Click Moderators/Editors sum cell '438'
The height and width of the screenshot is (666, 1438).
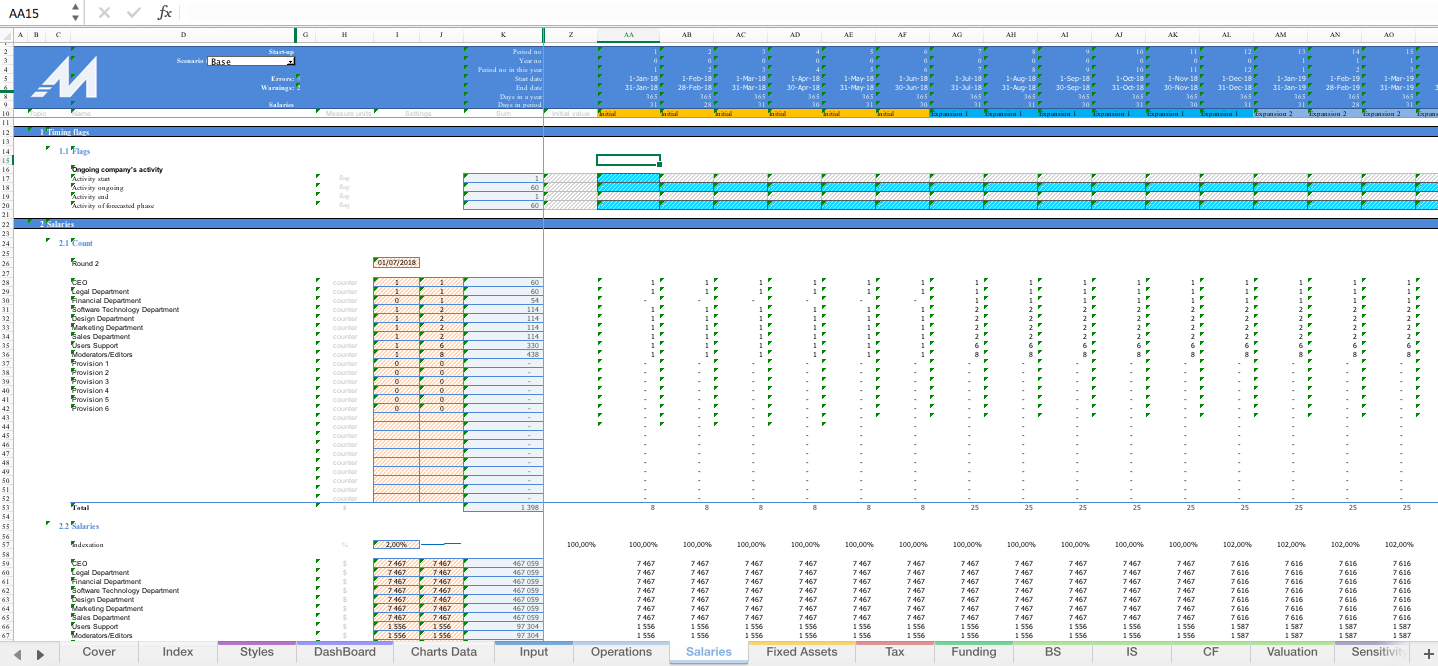503,355
